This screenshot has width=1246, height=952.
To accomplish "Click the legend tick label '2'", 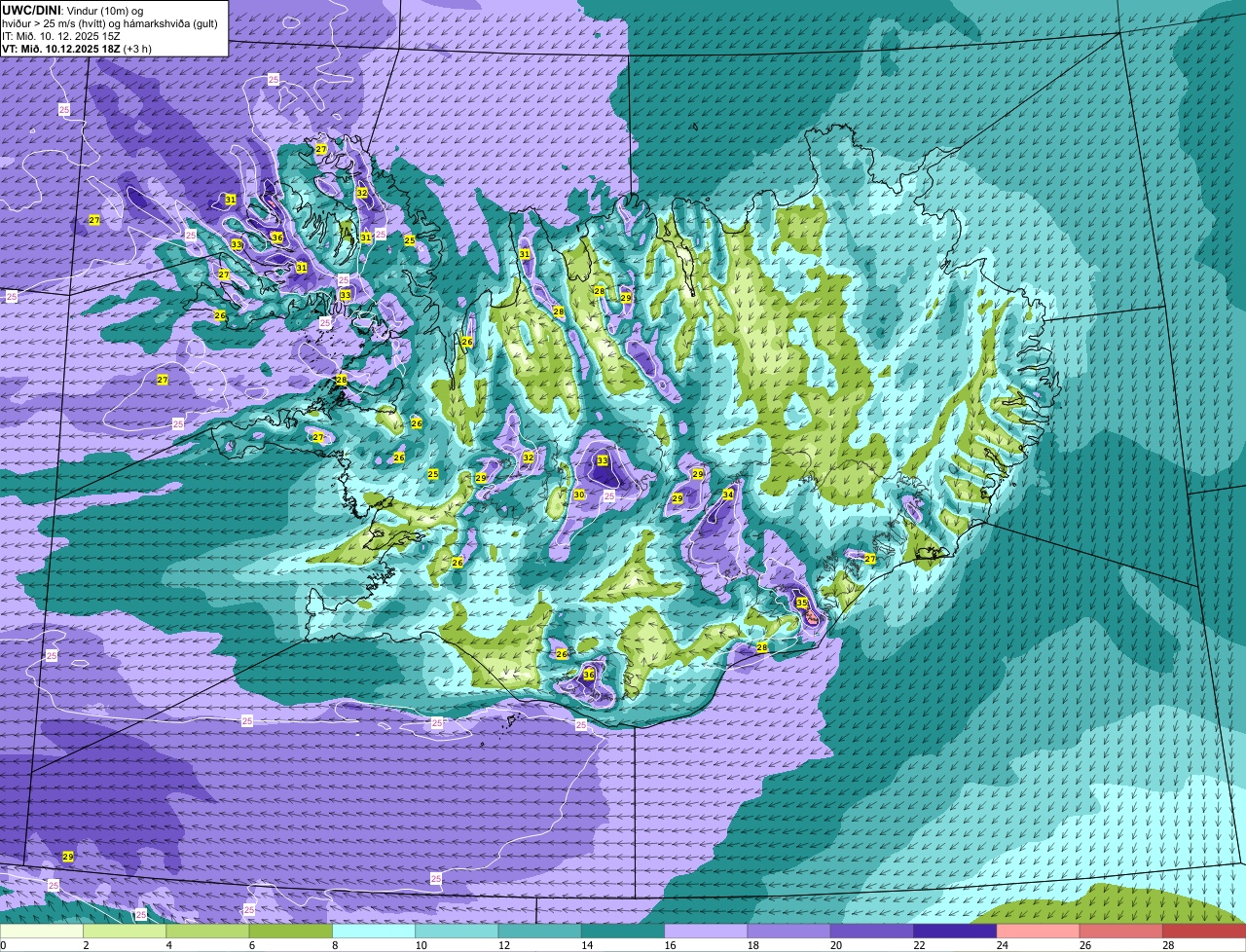I will [84, 945].
